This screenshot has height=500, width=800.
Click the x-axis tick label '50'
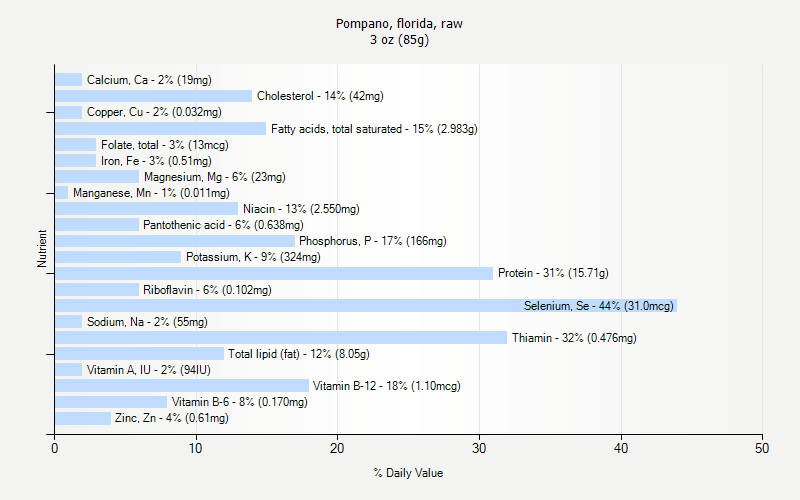762,448
